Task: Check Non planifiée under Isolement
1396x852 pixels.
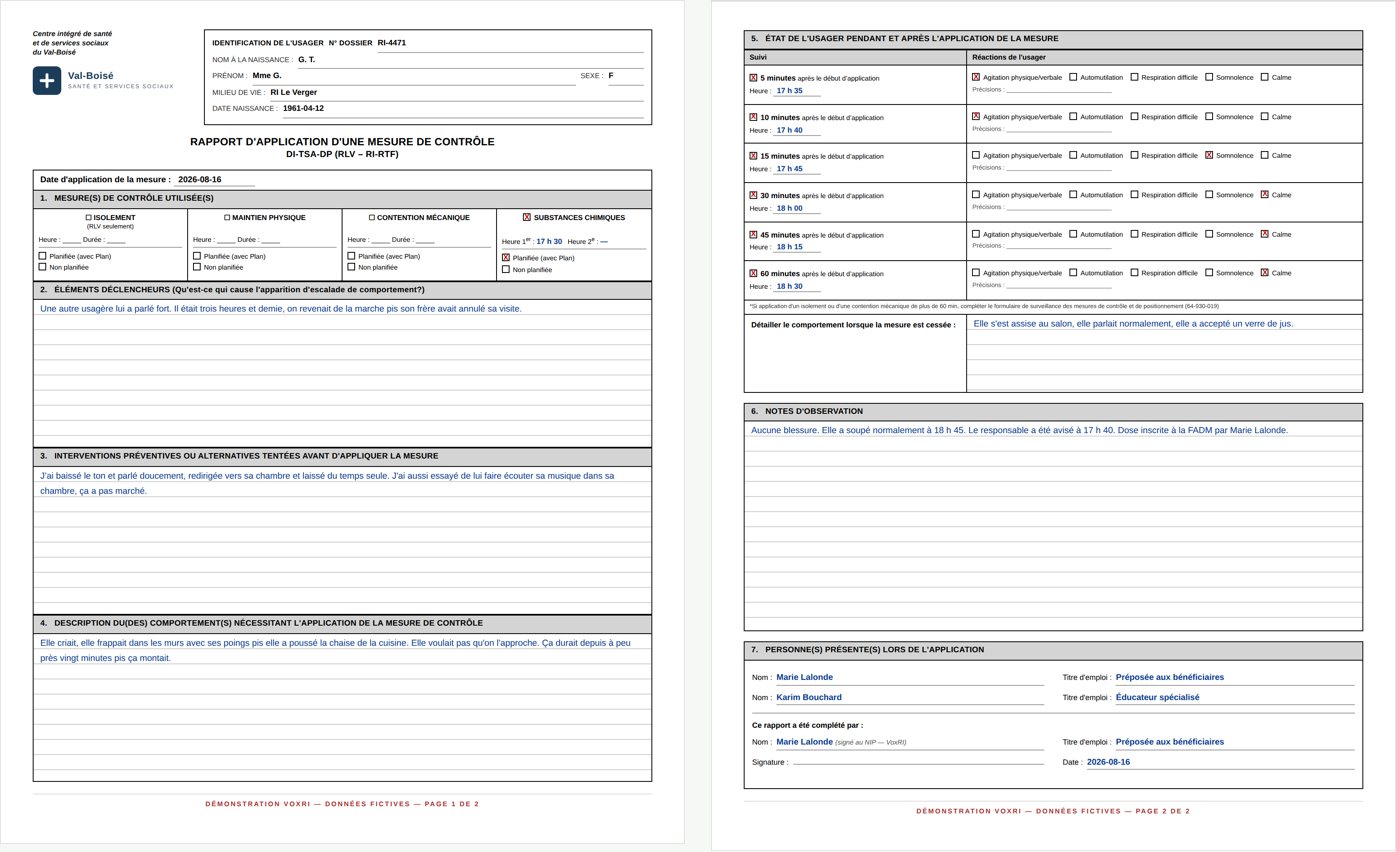Action: [x=42, y=267]
